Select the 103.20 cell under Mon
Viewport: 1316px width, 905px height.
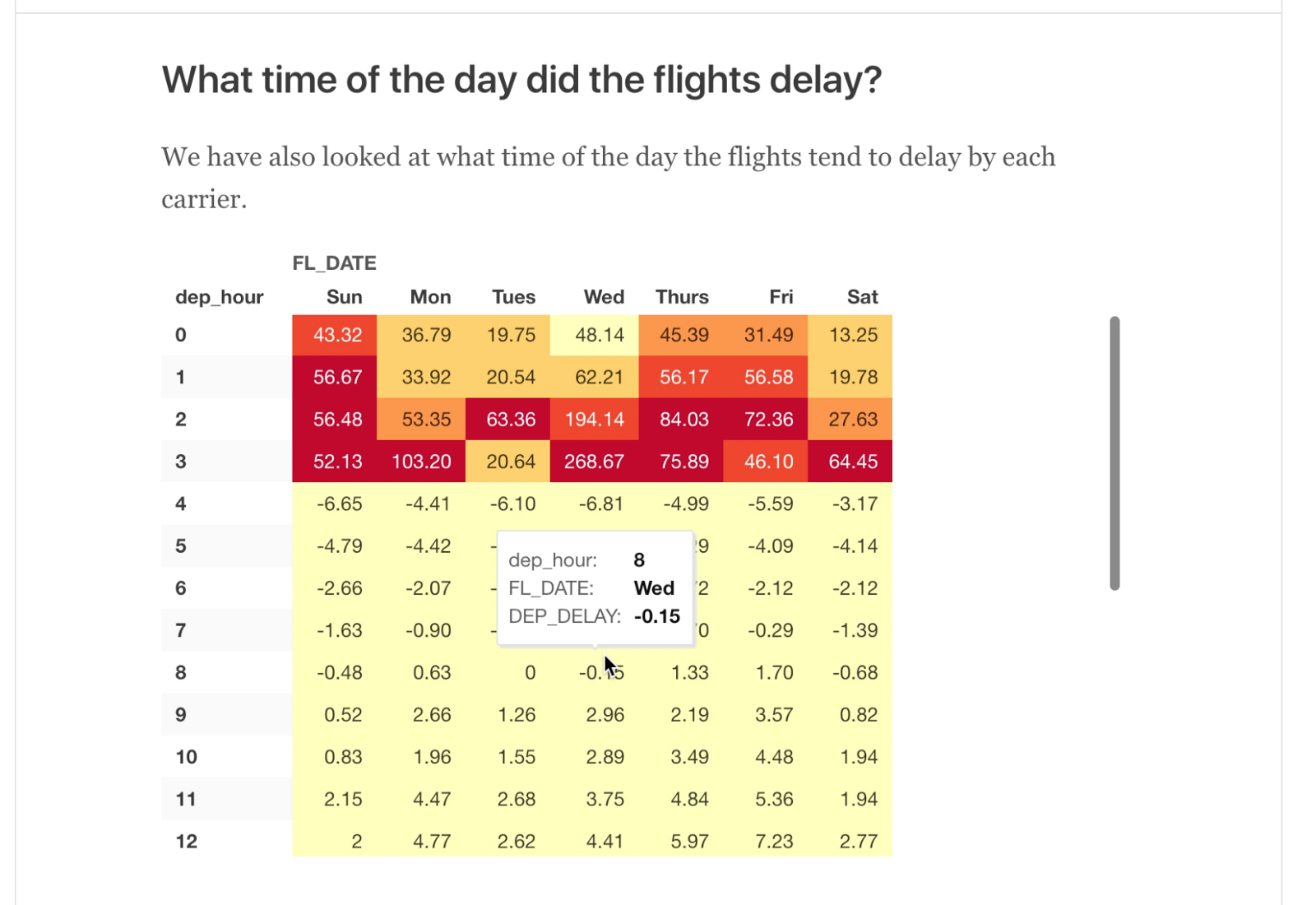[x=421, y=462]
